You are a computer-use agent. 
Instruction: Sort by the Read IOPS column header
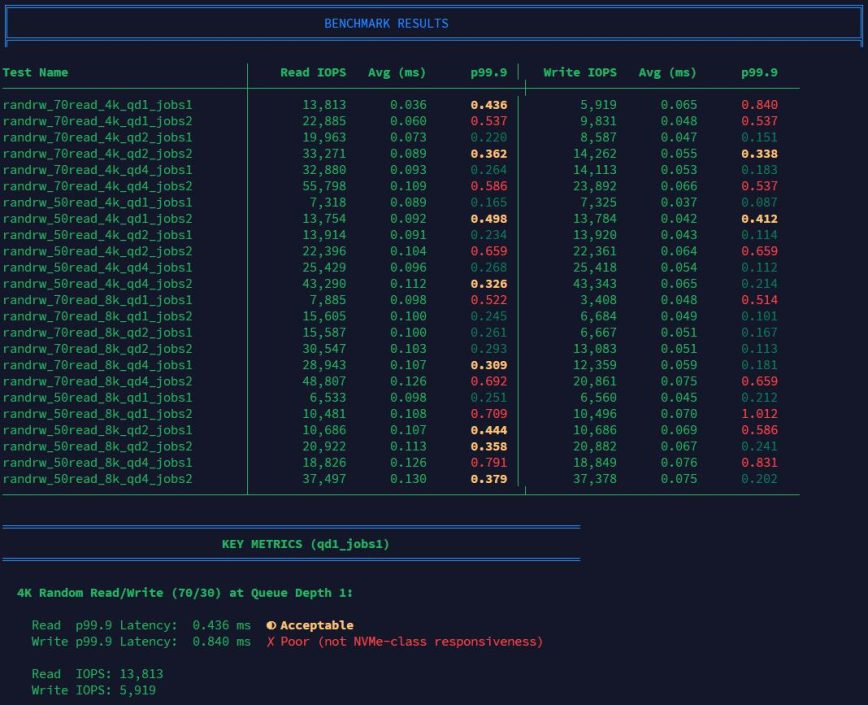(x=313, y=72)
